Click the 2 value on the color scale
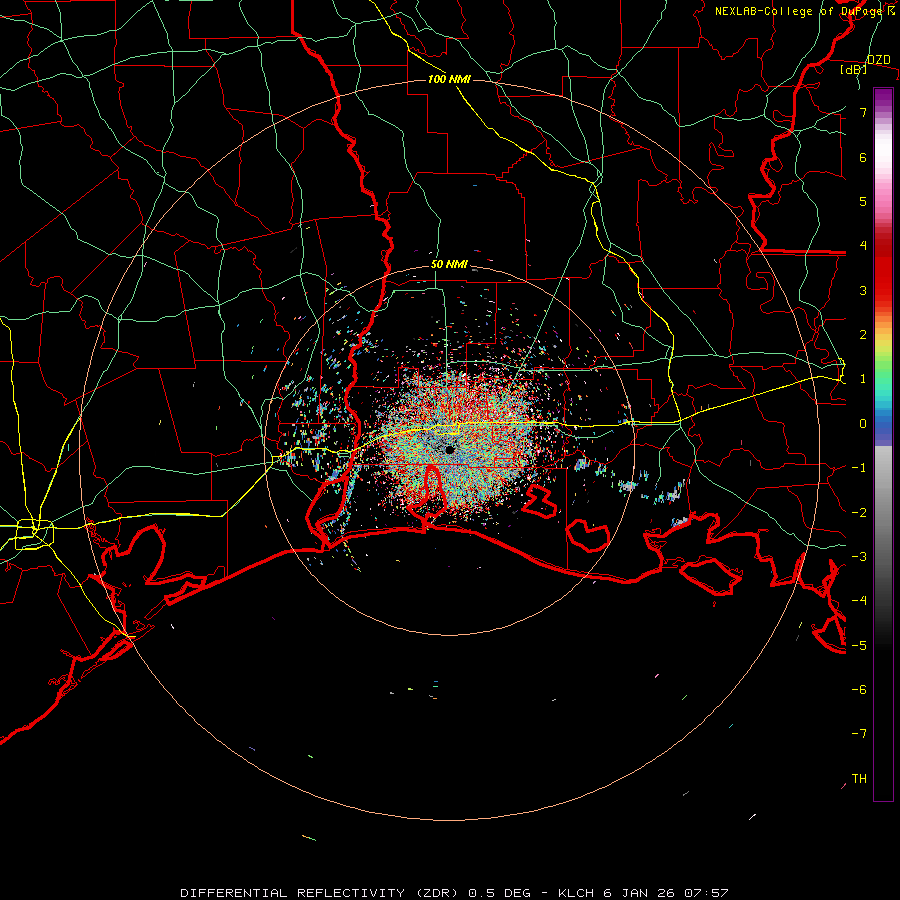 [863, 335]
